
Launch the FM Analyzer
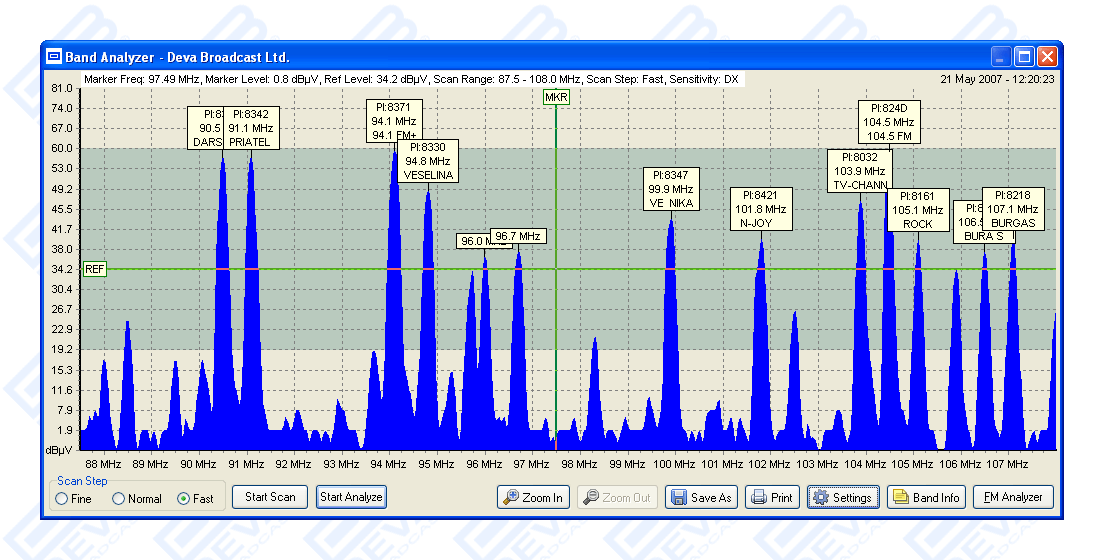click(x=1012, y=497)
